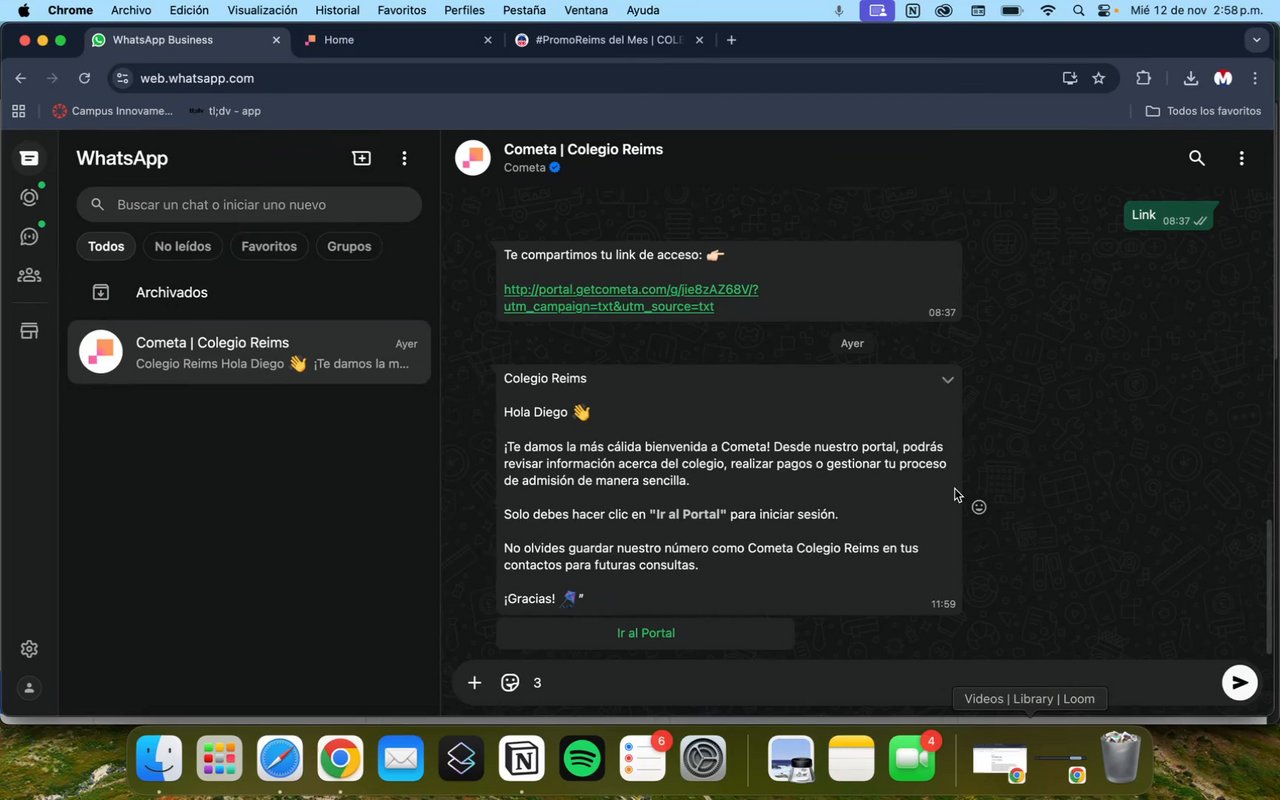Click the message text input field
This screenshot has height=800, width=1280.
point(870,683)
